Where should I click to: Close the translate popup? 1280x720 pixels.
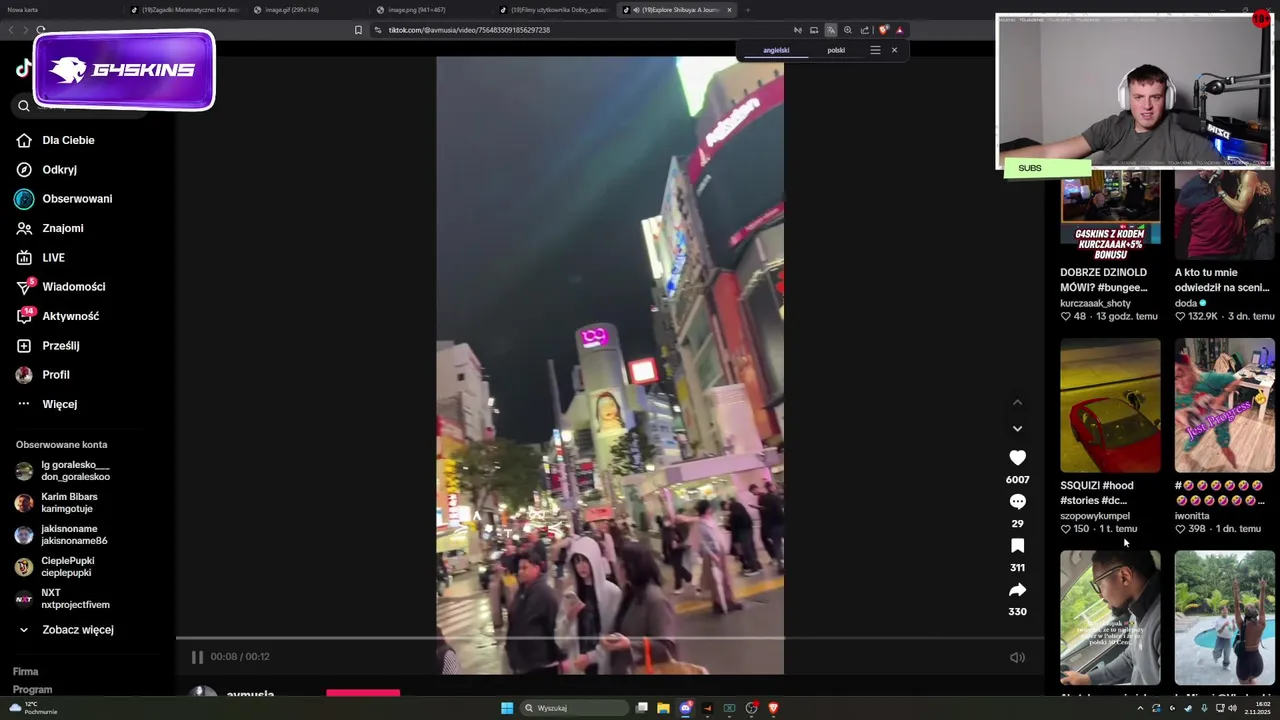point(894,50)
